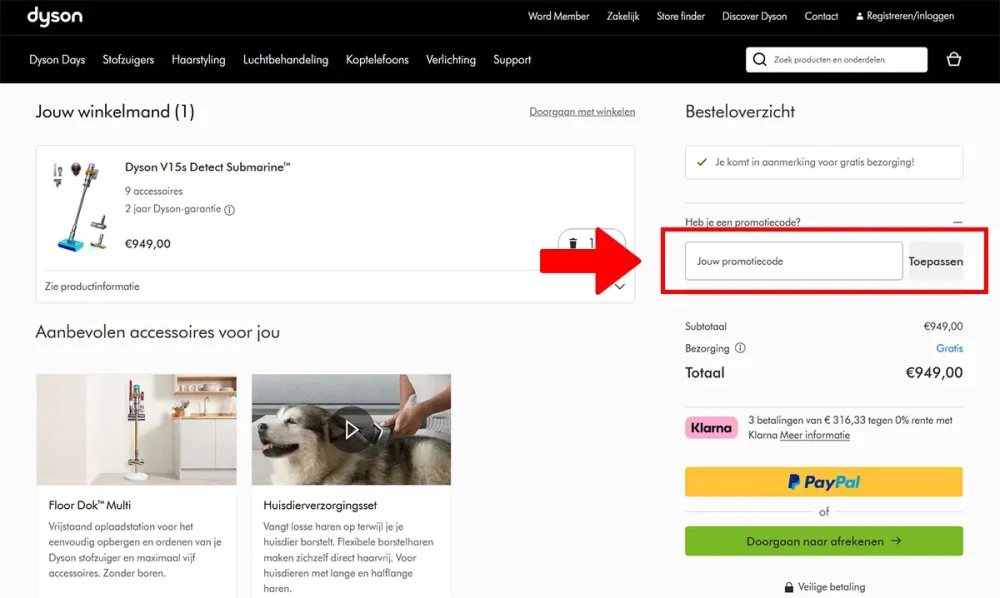Click the Klarna logo badge
Viewport: 1000px width, 598px height.
point(712,428)
